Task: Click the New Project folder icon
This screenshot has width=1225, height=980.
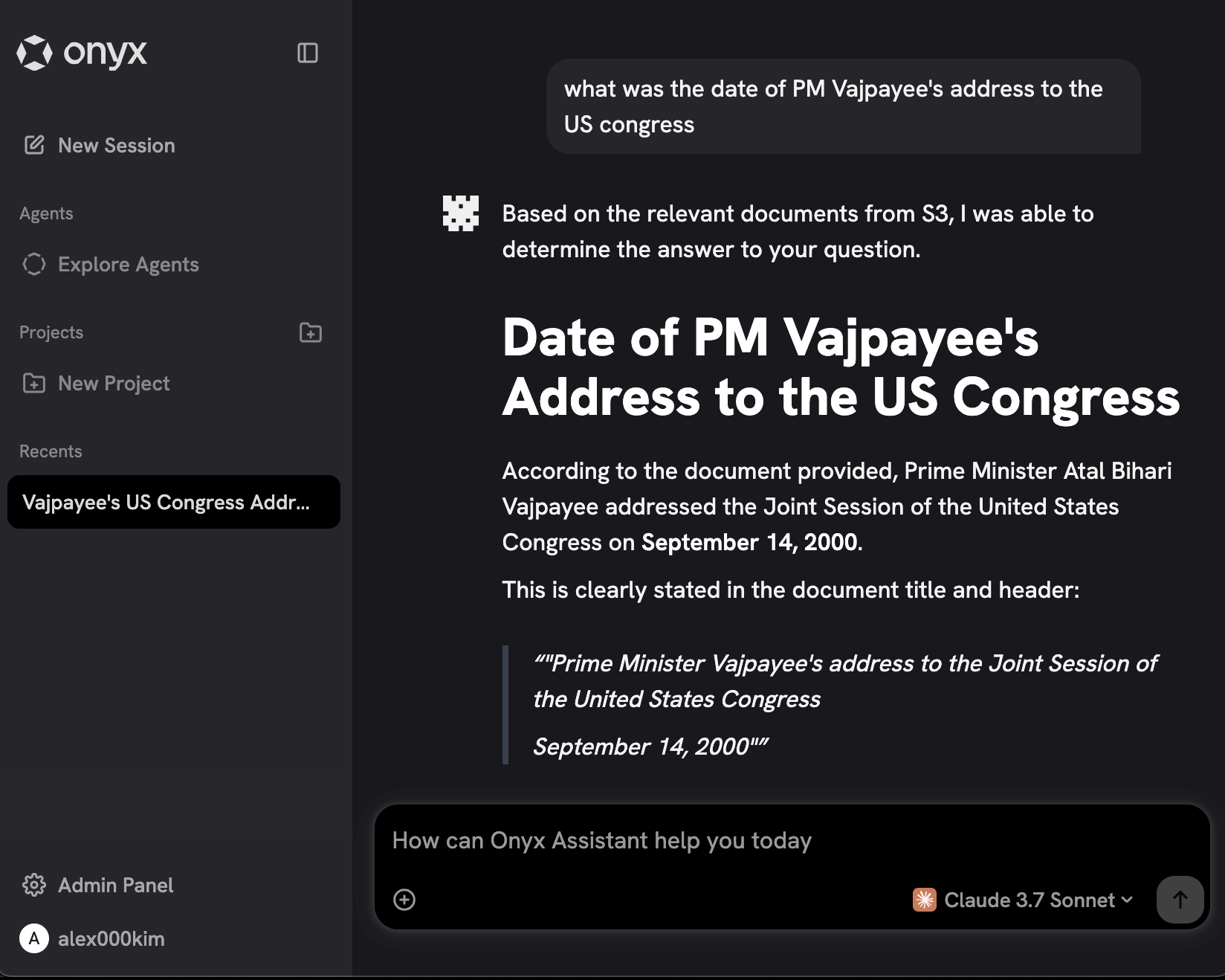Action: 34,383
